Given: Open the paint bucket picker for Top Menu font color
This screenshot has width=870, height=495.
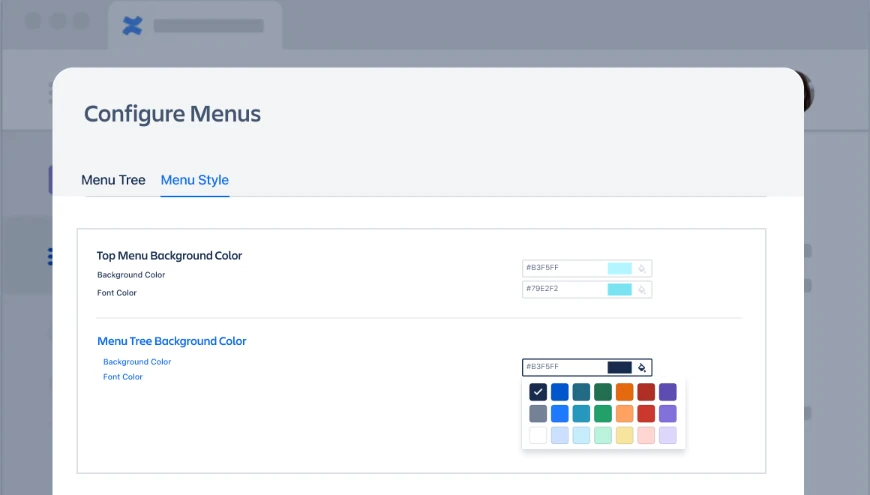Looking at the screenshot, I should tap(642, 290).
